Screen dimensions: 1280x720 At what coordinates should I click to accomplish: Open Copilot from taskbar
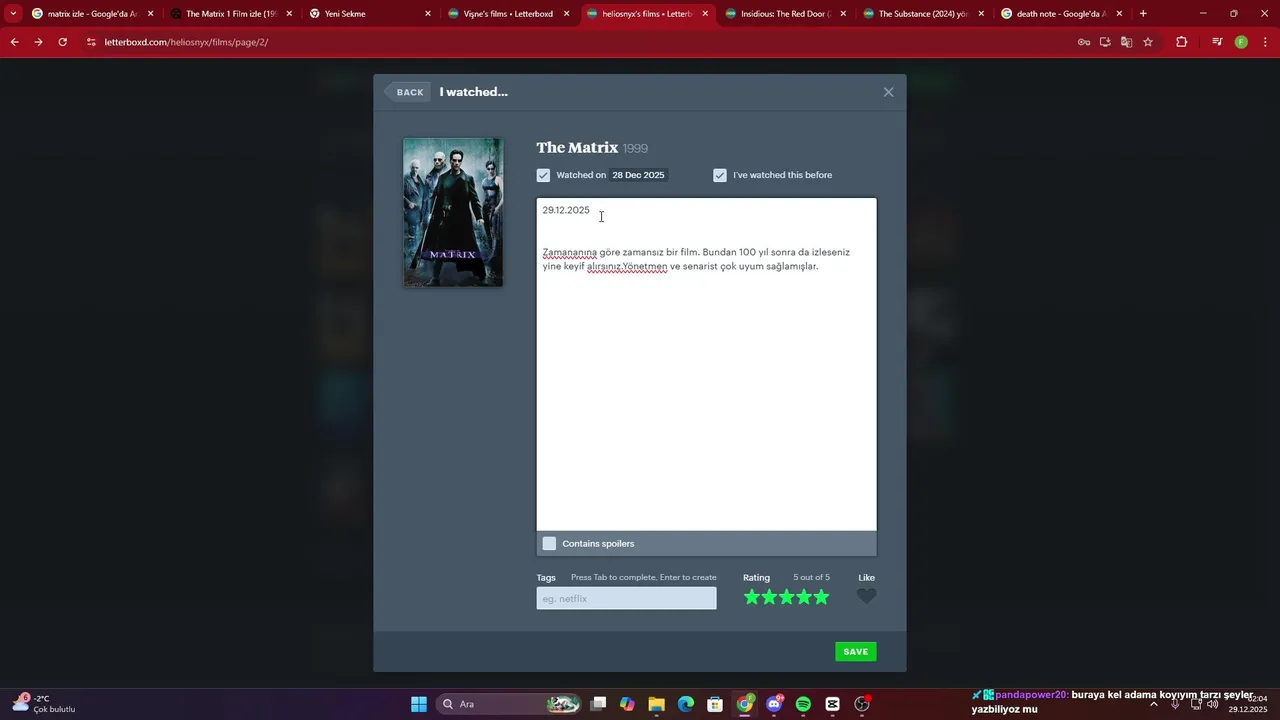(x=627, y=704)
